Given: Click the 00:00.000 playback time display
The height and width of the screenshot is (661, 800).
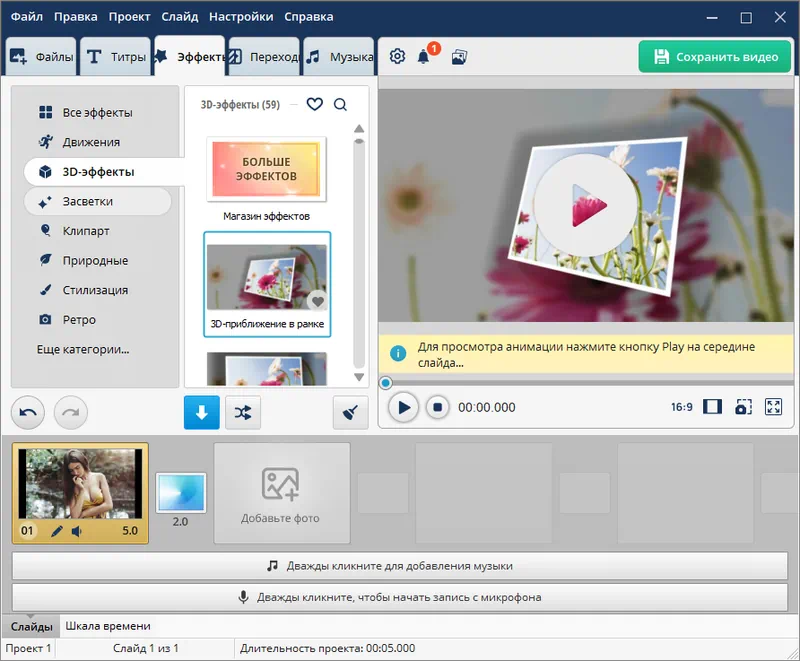Looking at the screenshot, I should (487, 408).
